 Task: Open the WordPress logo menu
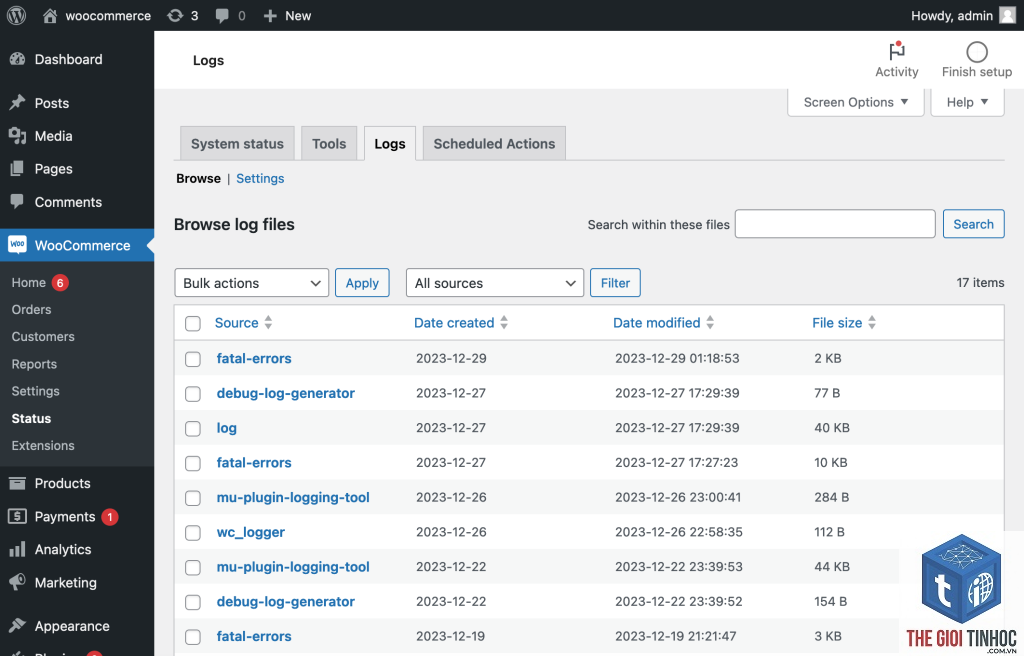point(16,15)
